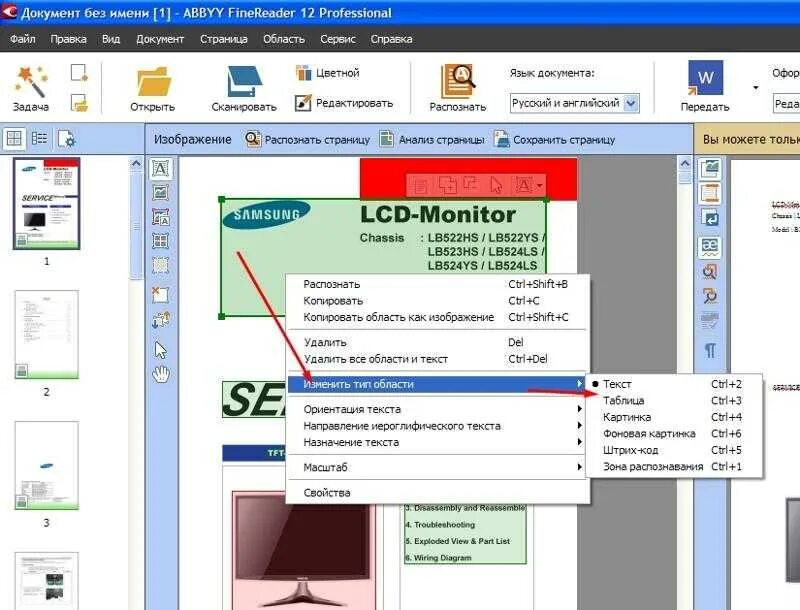Screen dimensions: 800x610
Task: Expand Изменить тип области submenu
Action: pos(438,384)
